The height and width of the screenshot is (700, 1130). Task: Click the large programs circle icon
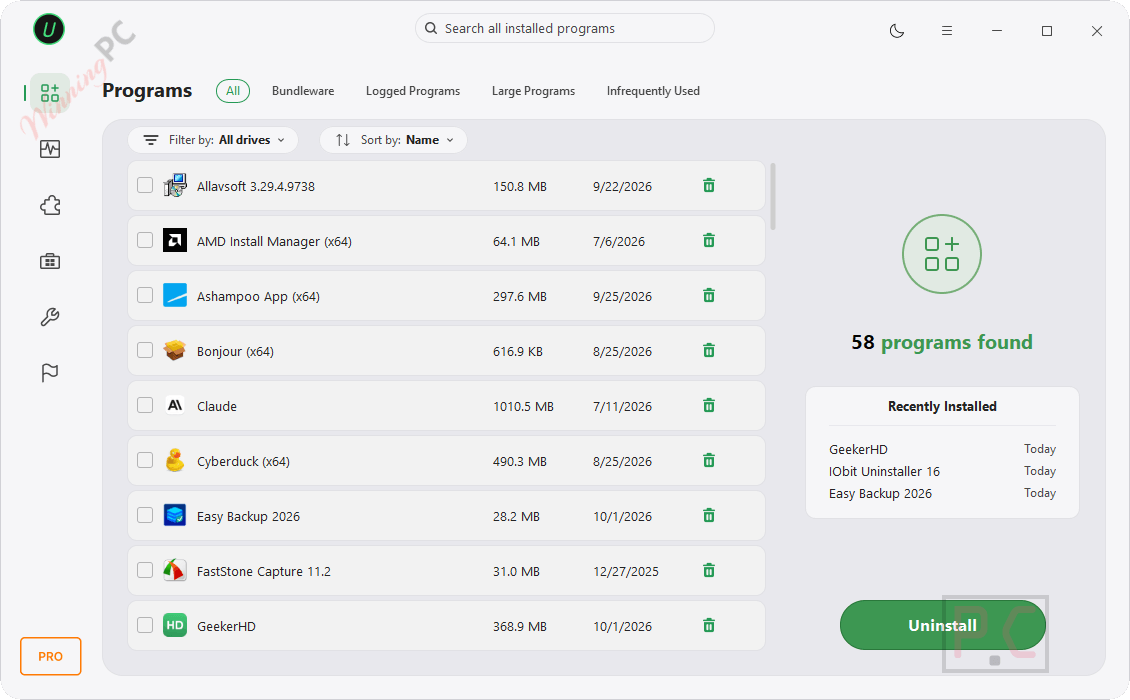942,254
